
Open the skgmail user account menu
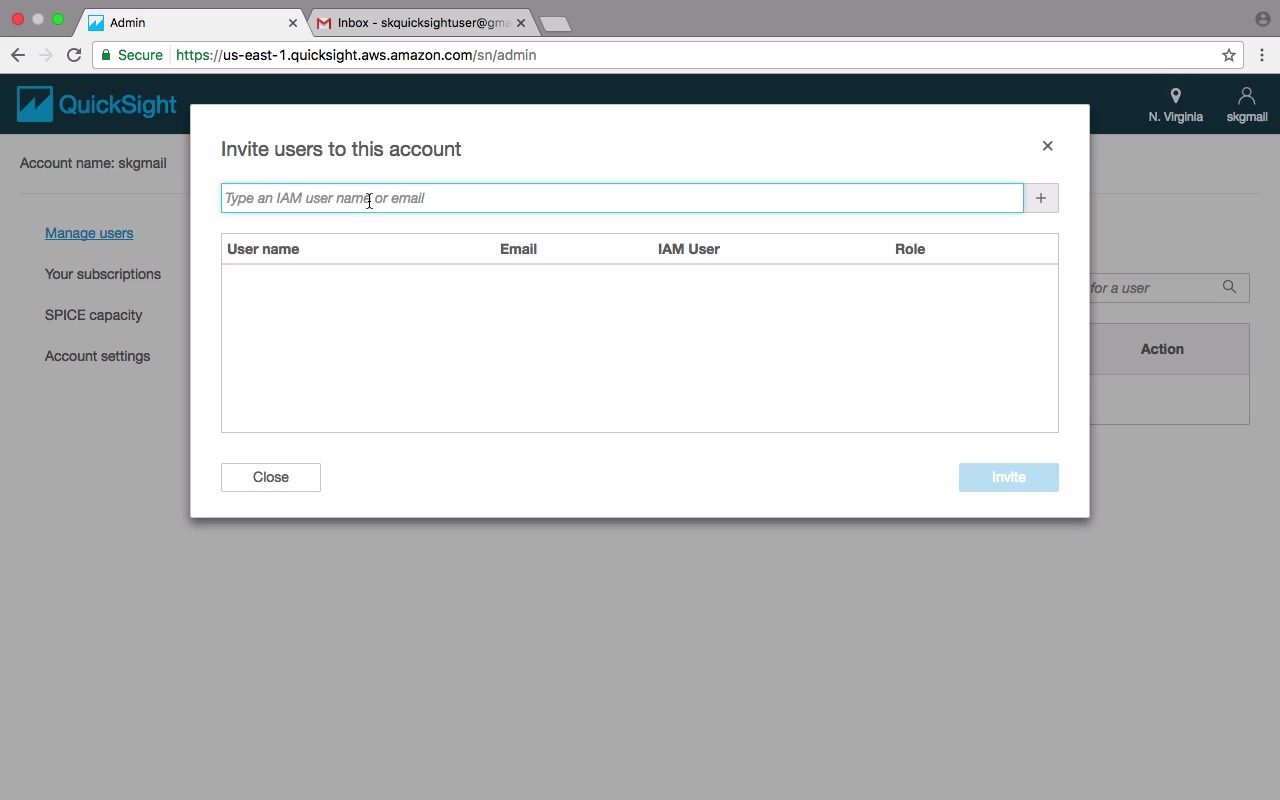(x=1247, y=105)
